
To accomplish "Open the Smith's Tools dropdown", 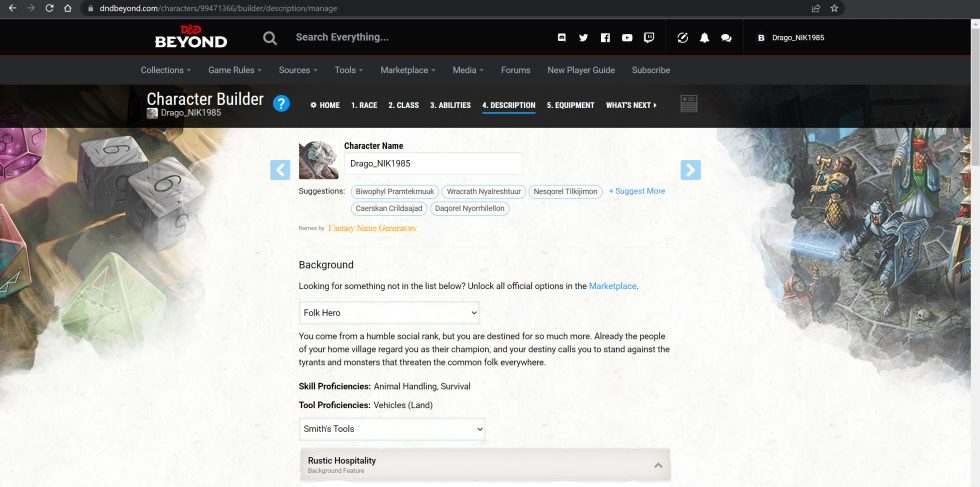I will [x=392, y=429].
